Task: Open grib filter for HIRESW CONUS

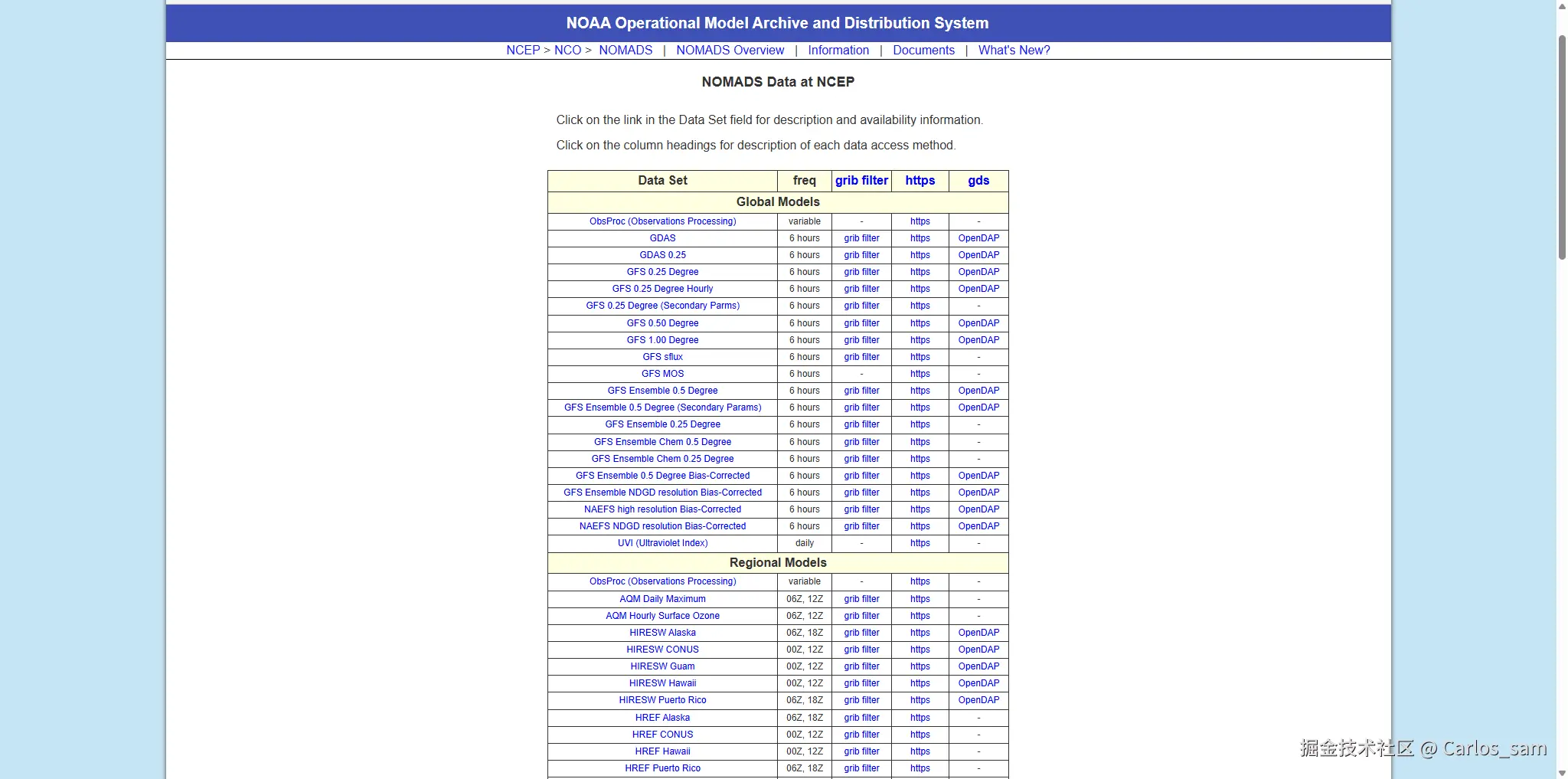Action: [x=861, y=650]
